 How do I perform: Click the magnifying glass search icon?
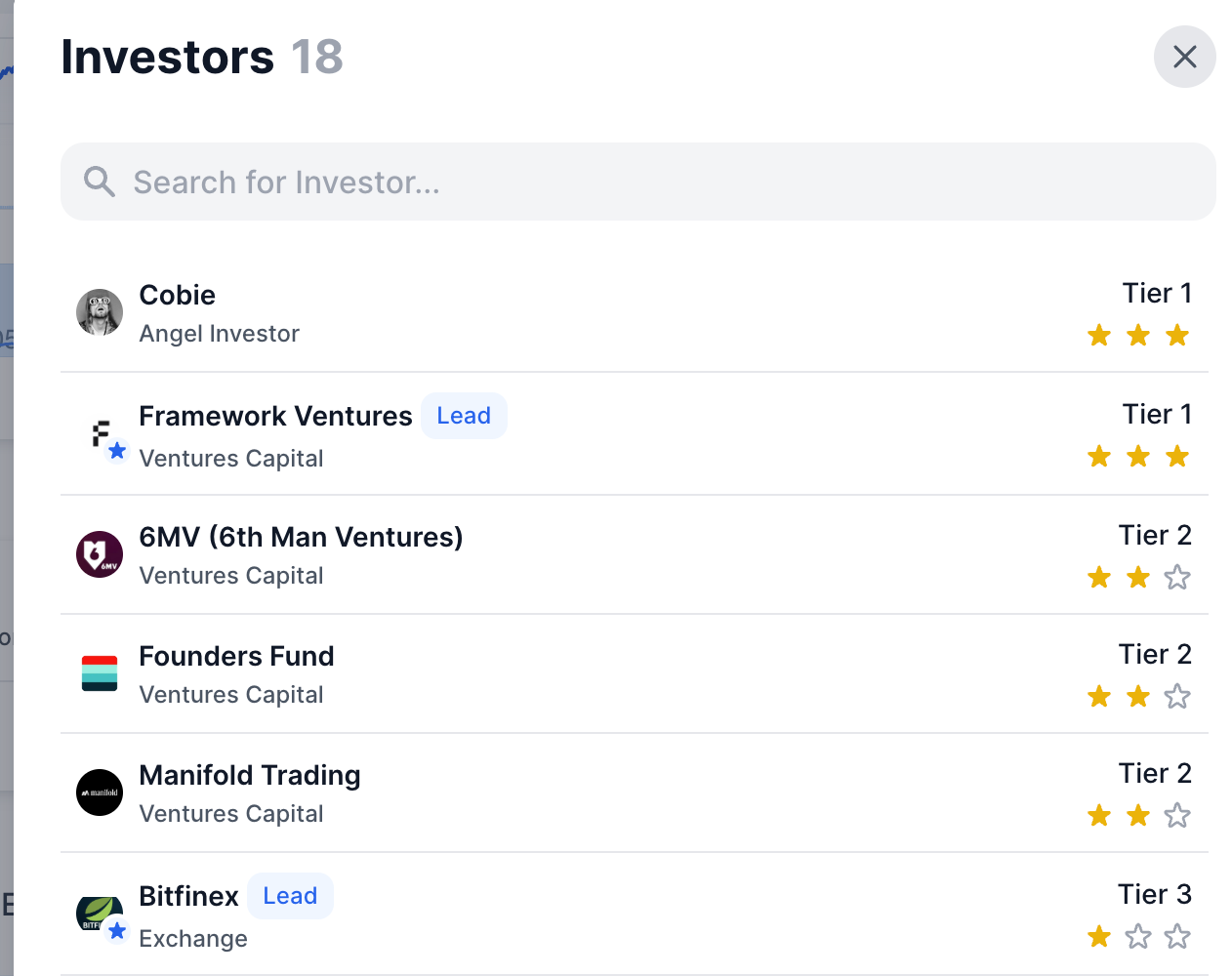[x=99, y=182]
